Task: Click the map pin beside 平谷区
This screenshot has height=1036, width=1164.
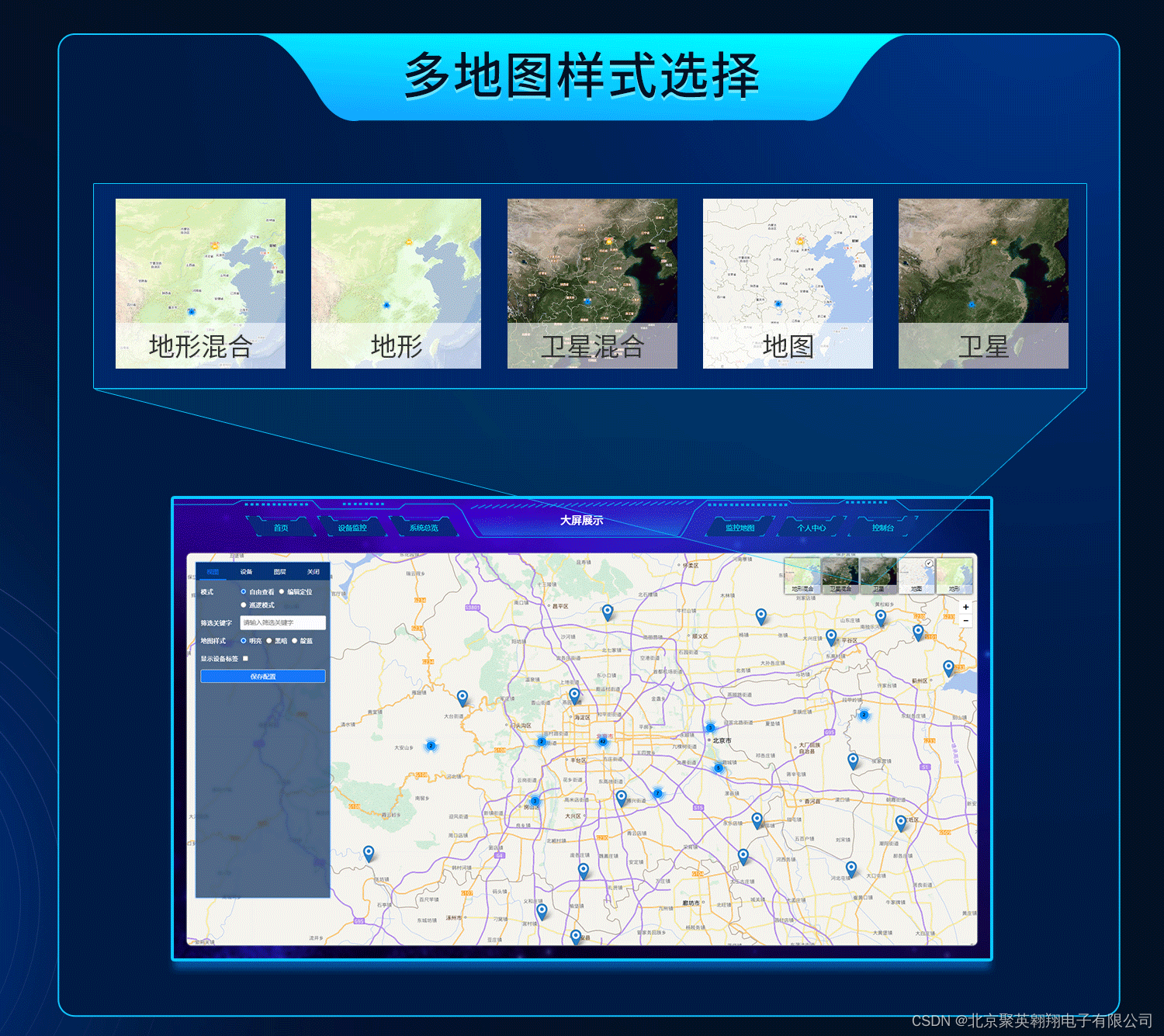Action: coord(831,637)
